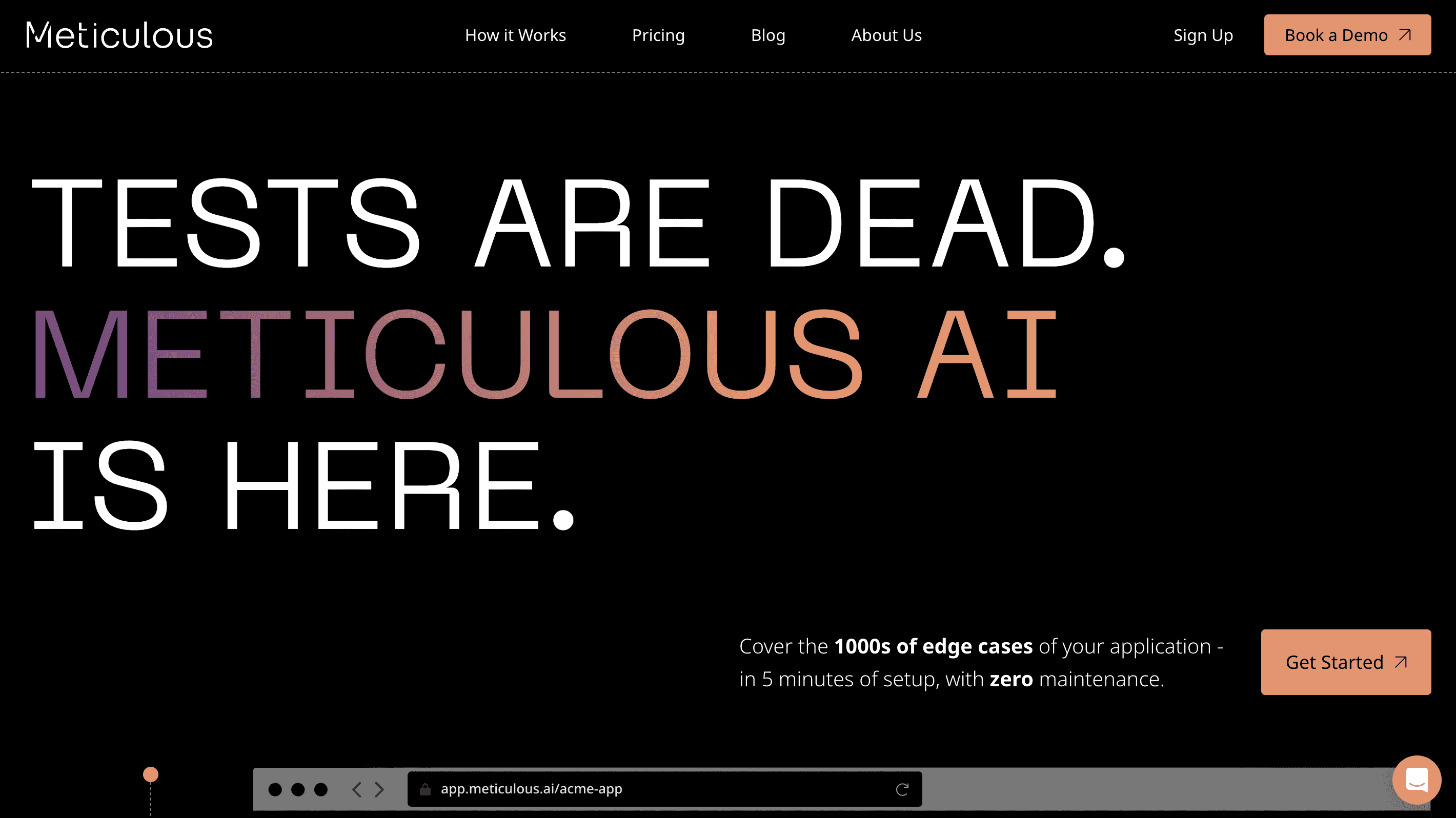Go to the Pricing page
Image resolution: width=1456 pixels, height=818 pixels.
[x=658, y=35]
